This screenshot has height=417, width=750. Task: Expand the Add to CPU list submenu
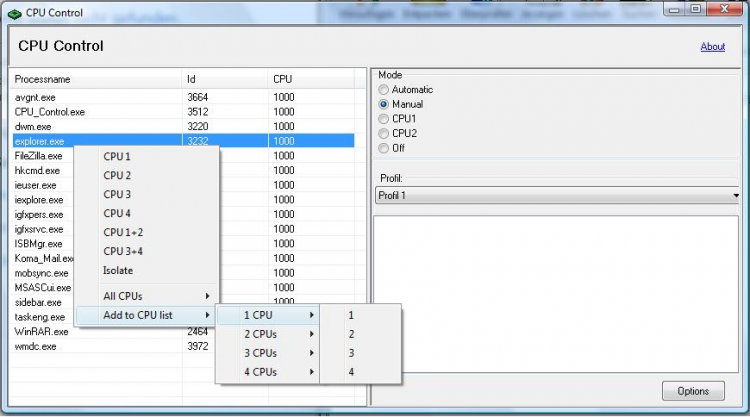[x=147, y=315]
